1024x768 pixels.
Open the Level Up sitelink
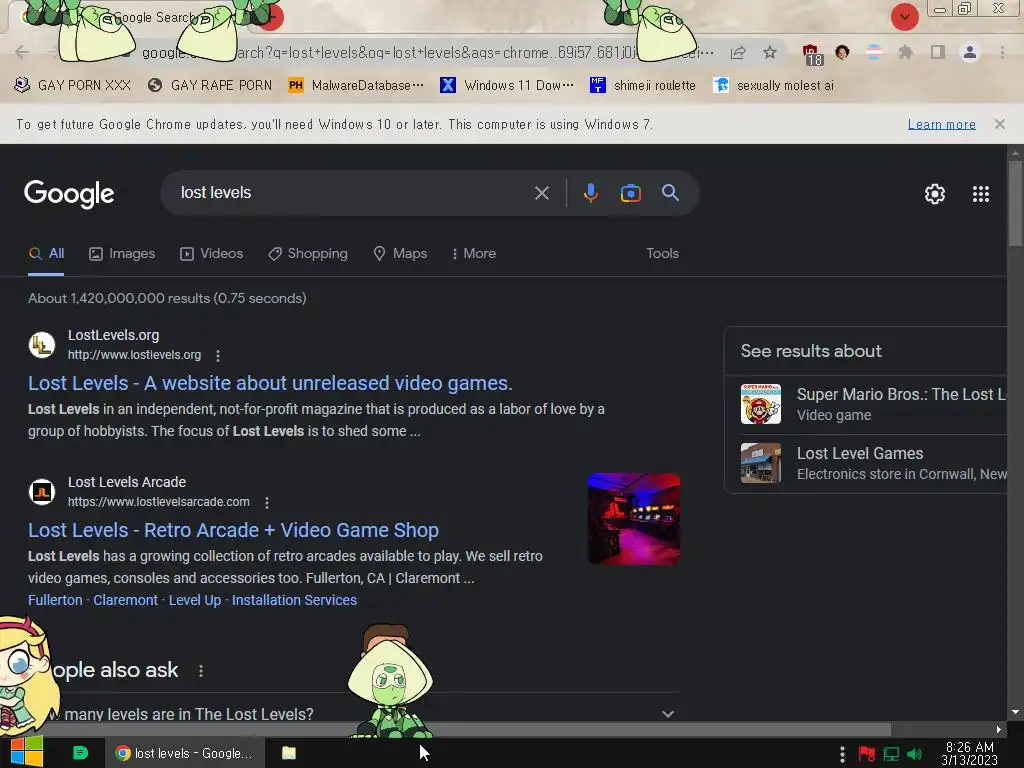[x=195, y=600]
